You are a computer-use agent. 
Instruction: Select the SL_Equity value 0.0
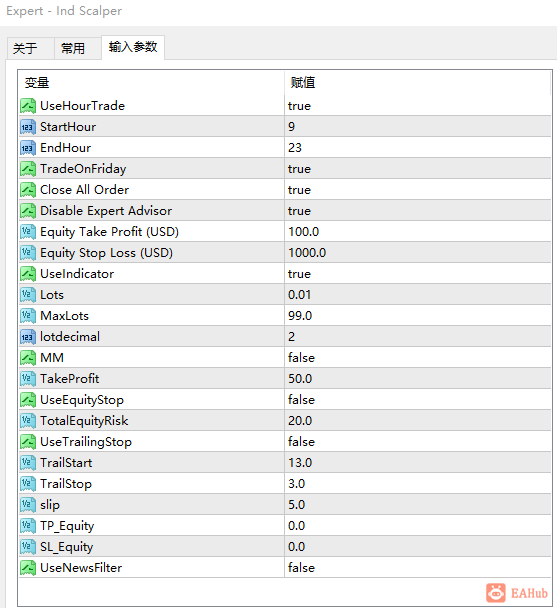point(296,547)
